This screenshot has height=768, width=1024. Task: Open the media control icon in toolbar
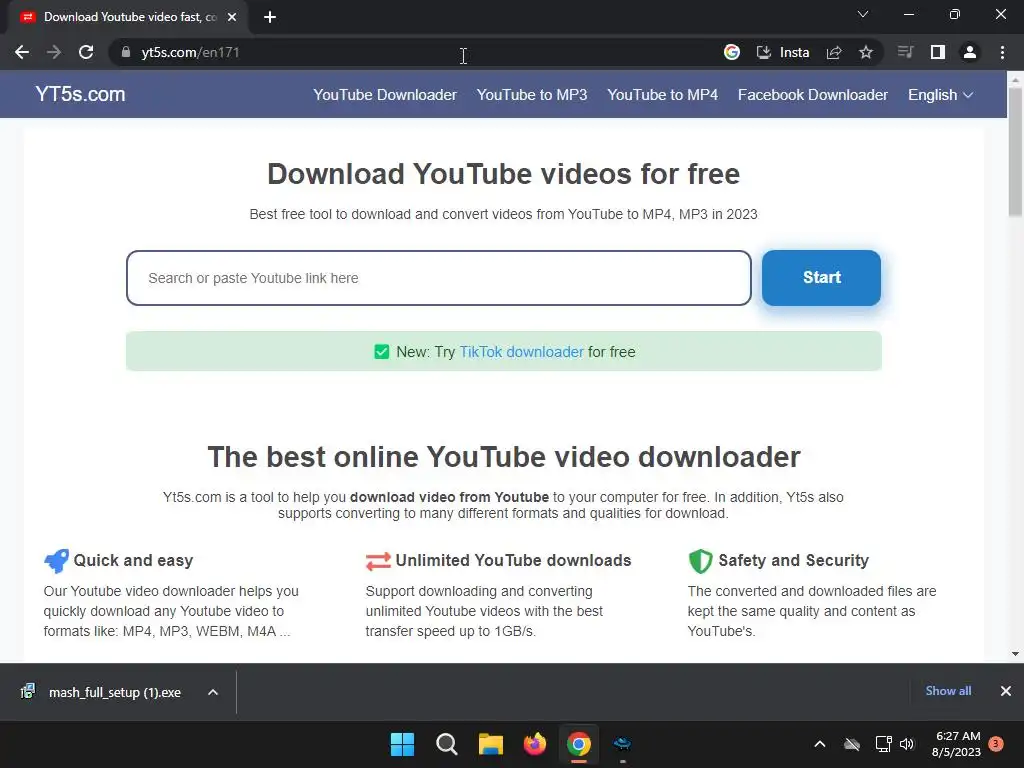(905, 52)
